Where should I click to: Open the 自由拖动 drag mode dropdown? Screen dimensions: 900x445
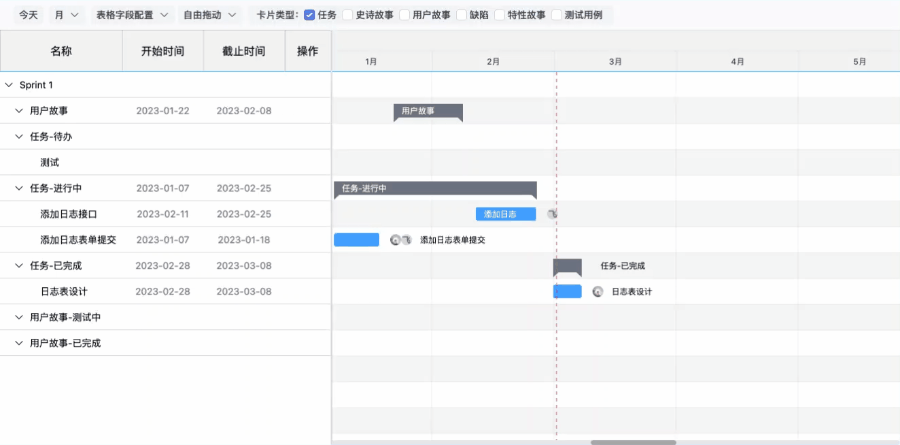[210, 15]
